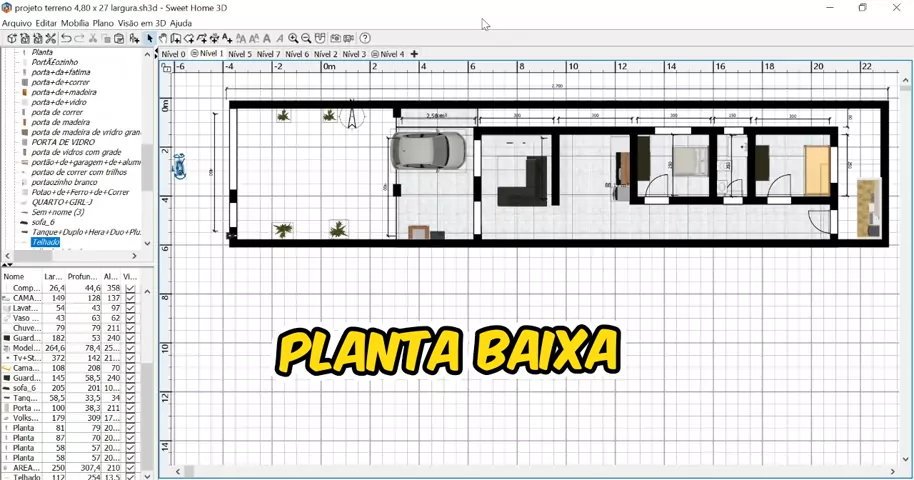
Task: Open the Visão em 3D menu
Action: (x=142, y=23)
